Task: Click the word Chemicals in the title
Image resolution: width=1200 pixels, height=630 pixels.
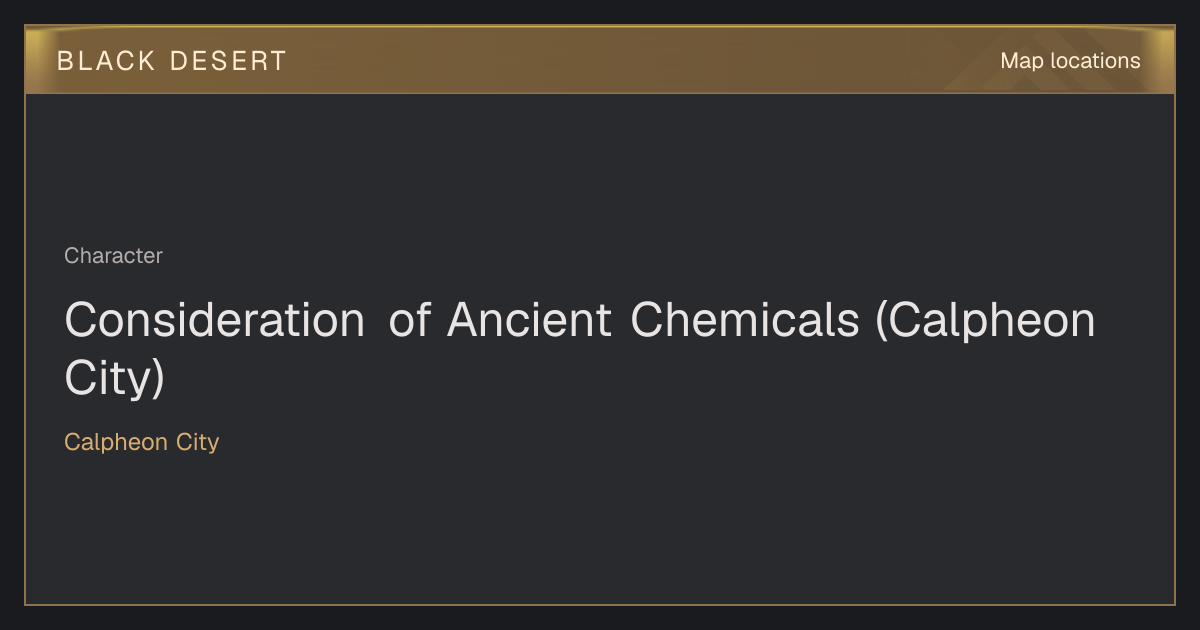Action: (x=745, y=321)
